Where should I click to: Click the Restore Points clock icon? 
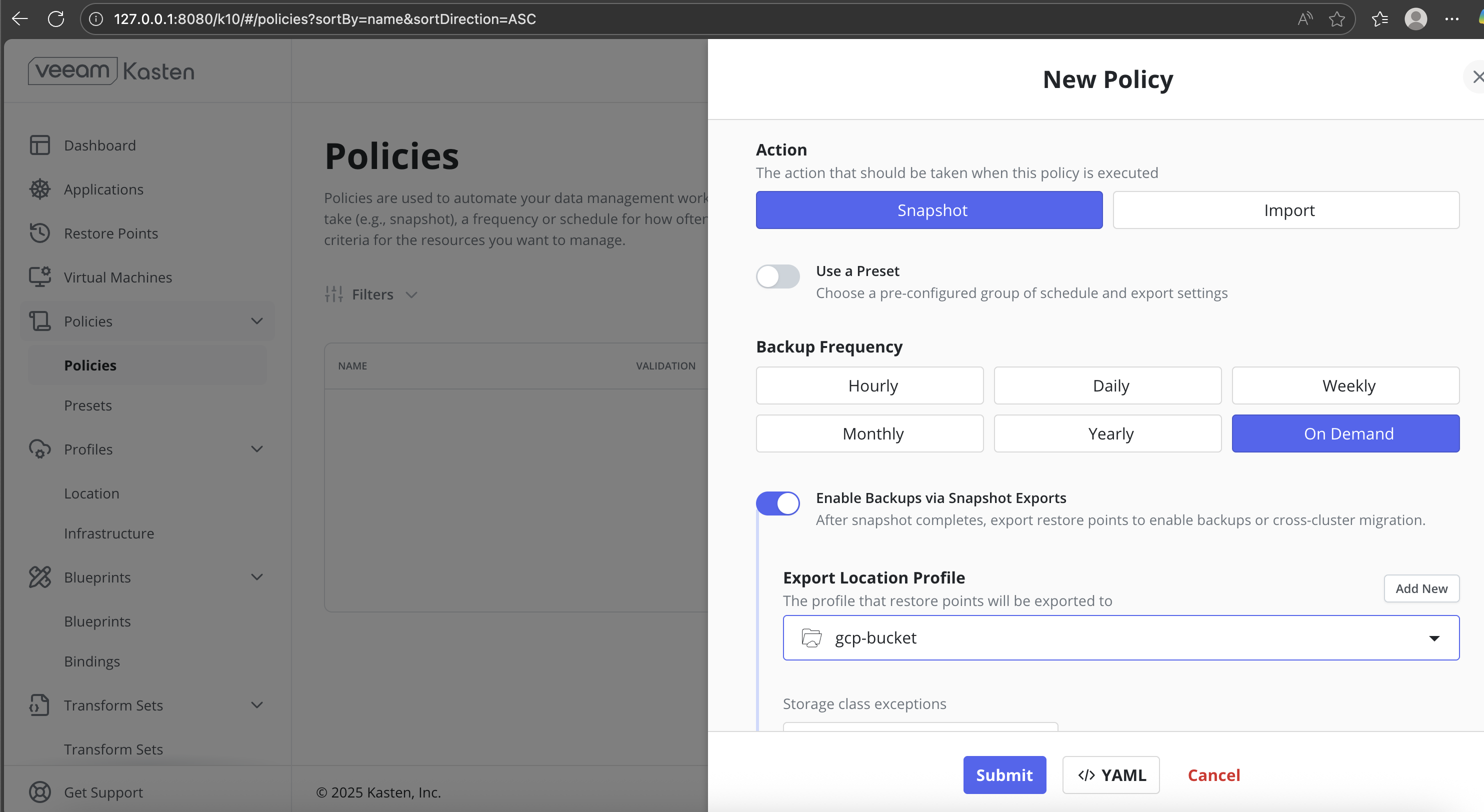(39, 233)
